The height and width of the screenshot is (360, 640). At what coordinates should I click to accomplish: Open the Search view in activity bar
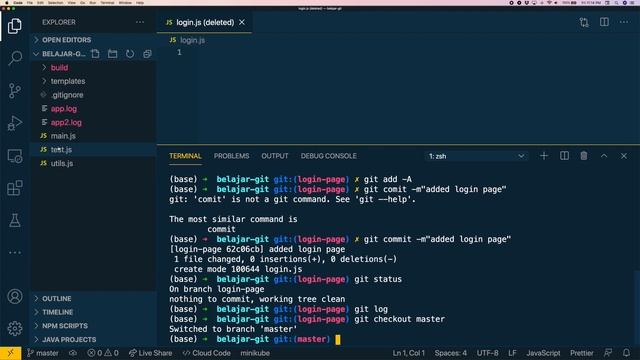(x=15, y=58)
